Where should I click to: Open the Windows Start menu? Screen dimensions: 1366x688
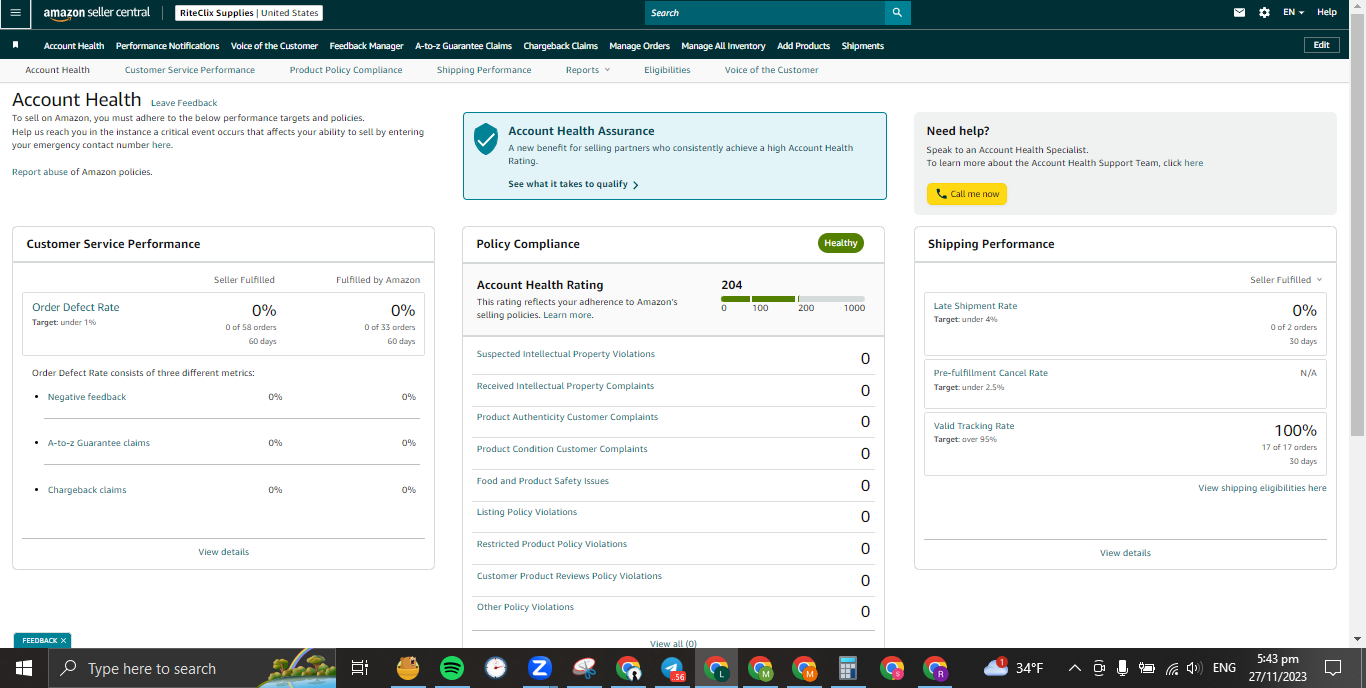[x=24, y=668]
